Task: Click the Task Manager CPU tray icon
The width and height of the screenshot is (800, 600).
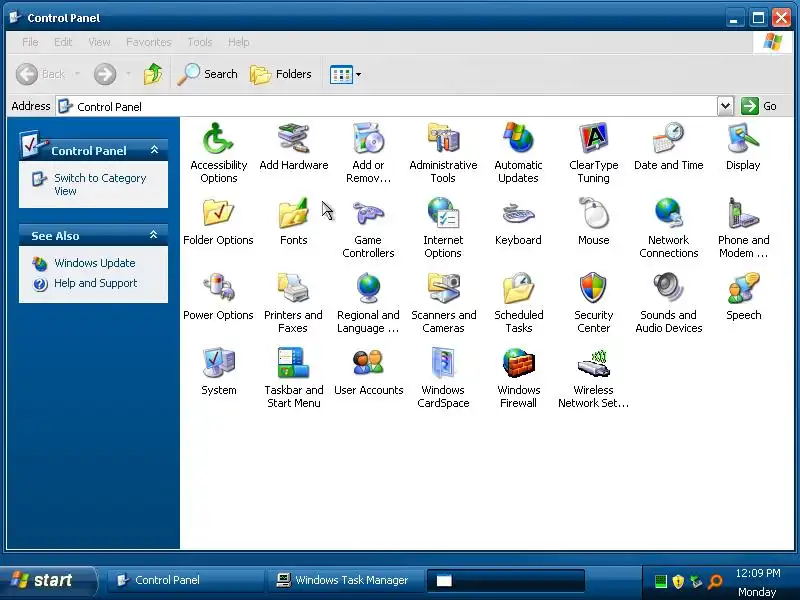Action: (x=661, y=581)
